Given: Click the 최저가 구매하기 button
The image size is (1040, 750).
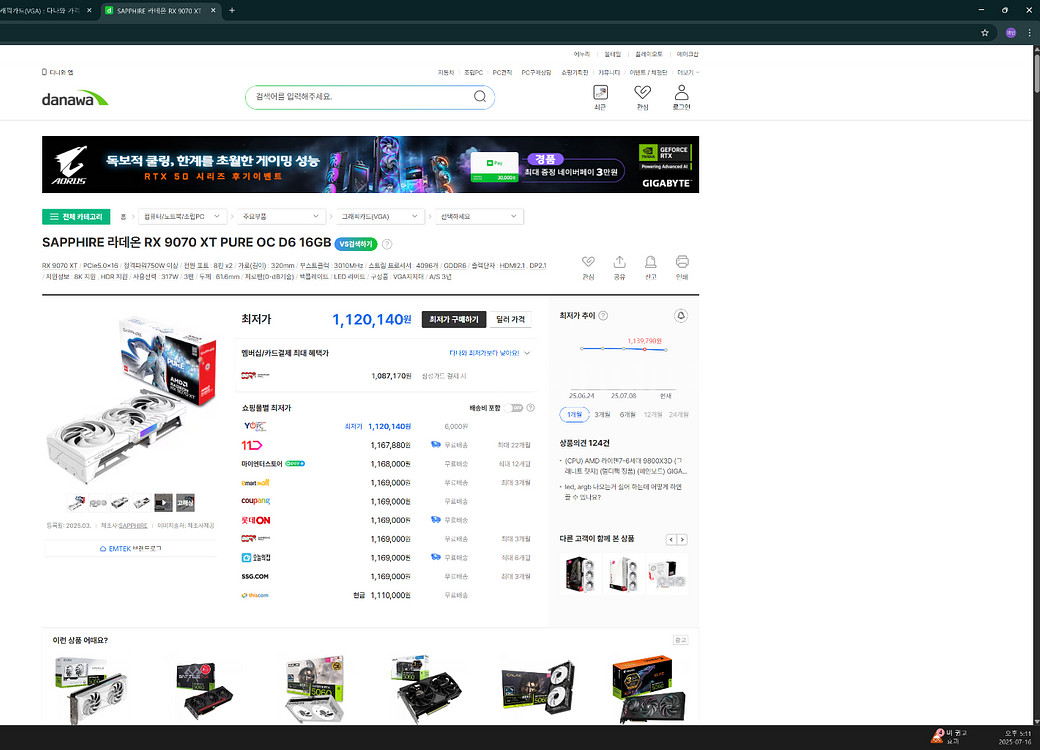Looking at the screenshot, I should [454, 320].
